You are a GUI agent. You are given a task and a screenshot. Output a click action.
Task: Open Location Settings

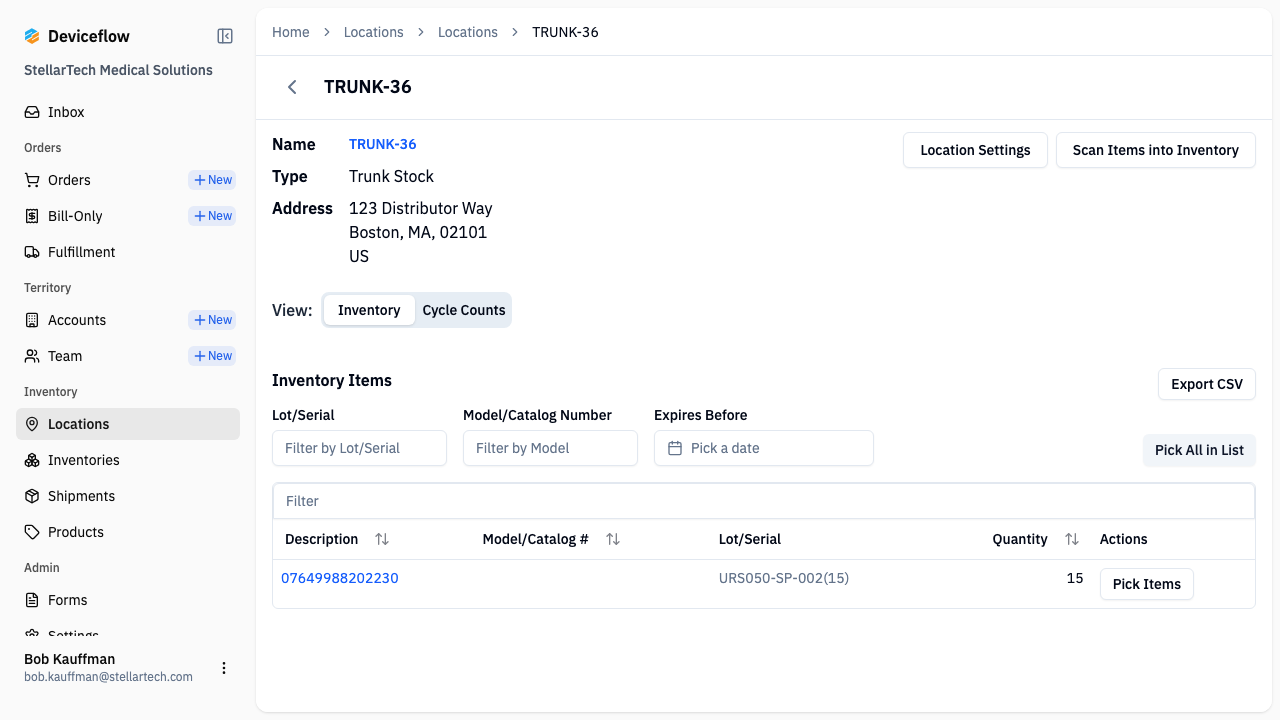(x=975, y=150)
